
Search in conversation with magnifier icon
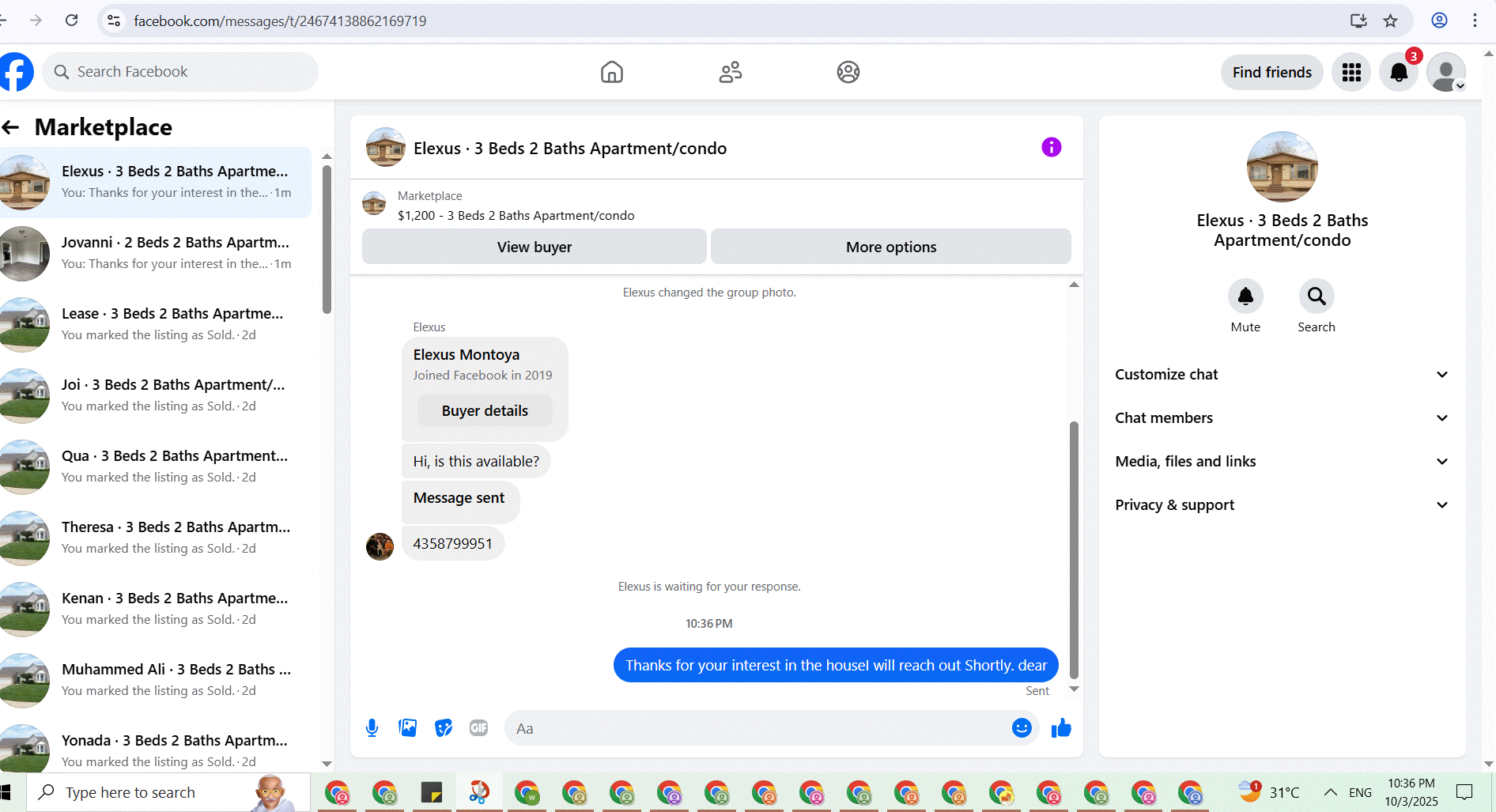1317,296
